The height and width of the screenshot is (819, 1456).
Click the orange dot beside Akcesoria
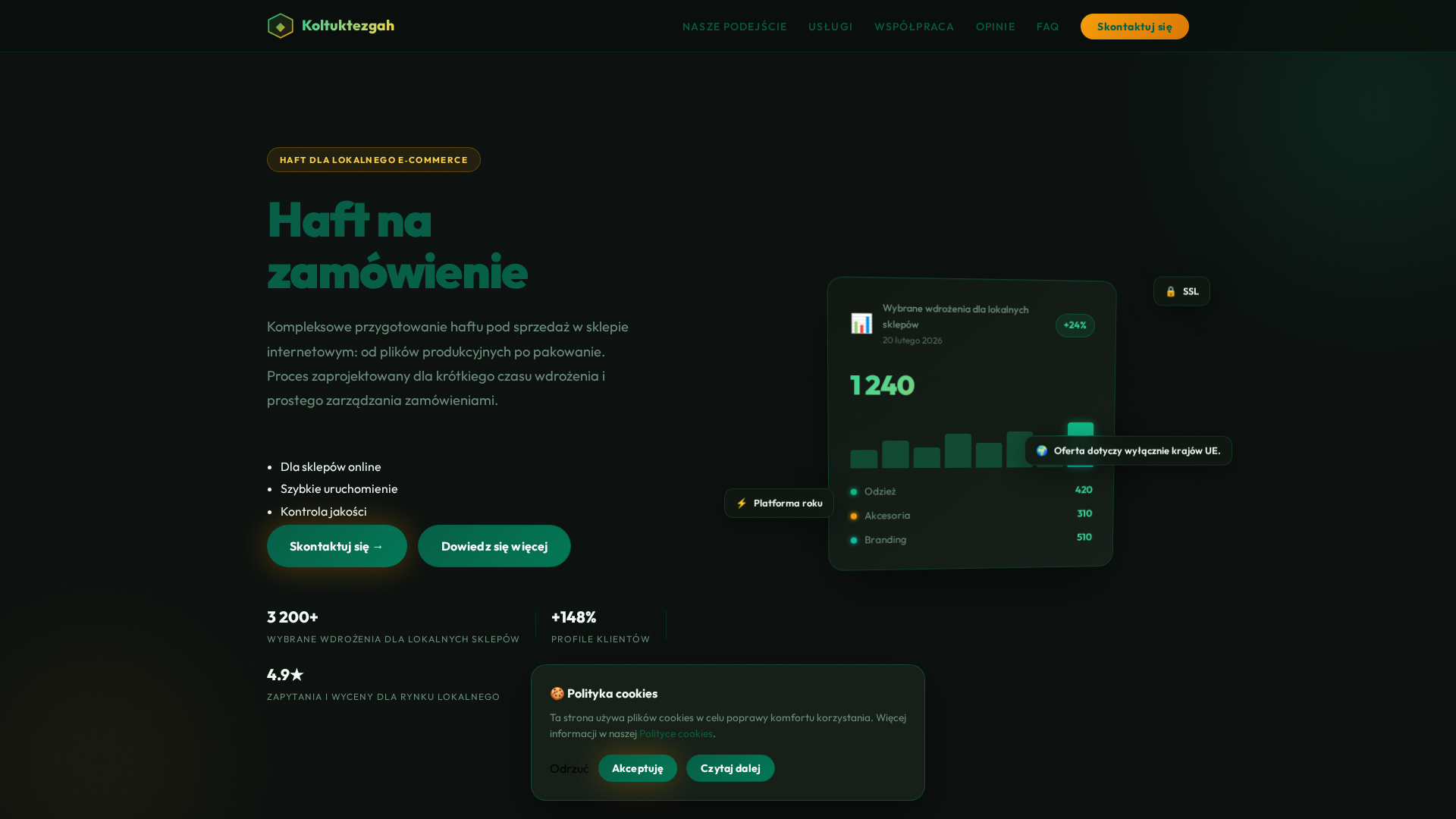[x=854, y=516]
